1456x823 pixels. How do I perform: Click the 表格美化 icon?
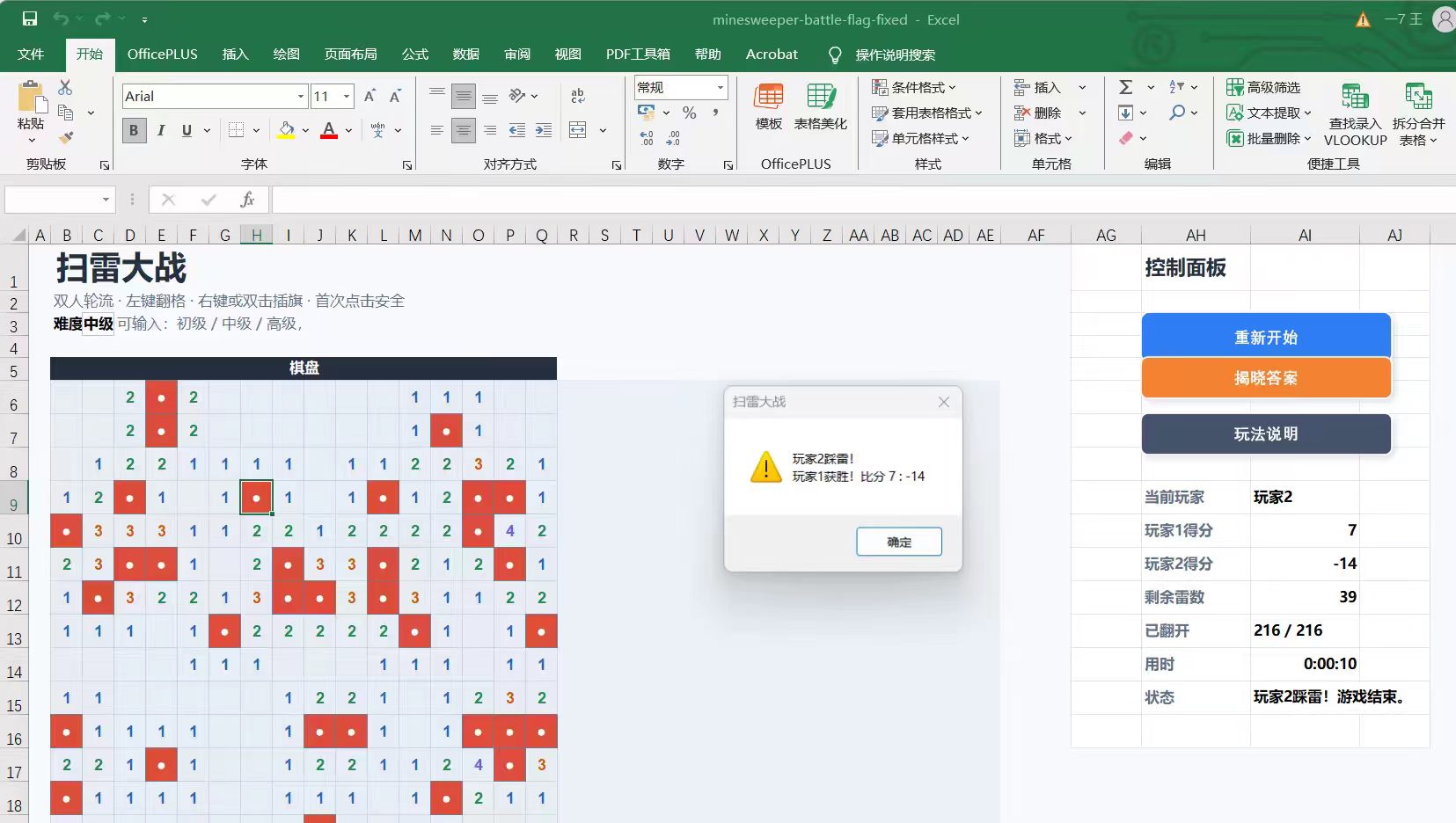821,106
